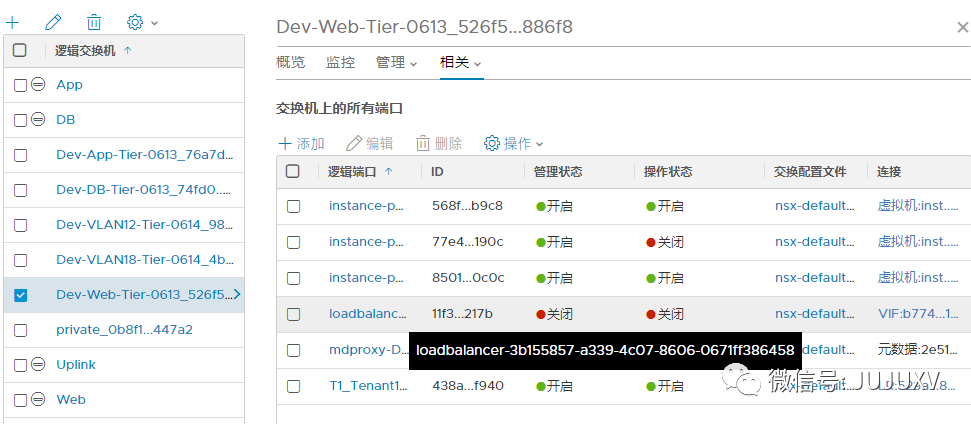Expand the 相关 tab dropdown
971x424 pixels.
coord(461,63)
